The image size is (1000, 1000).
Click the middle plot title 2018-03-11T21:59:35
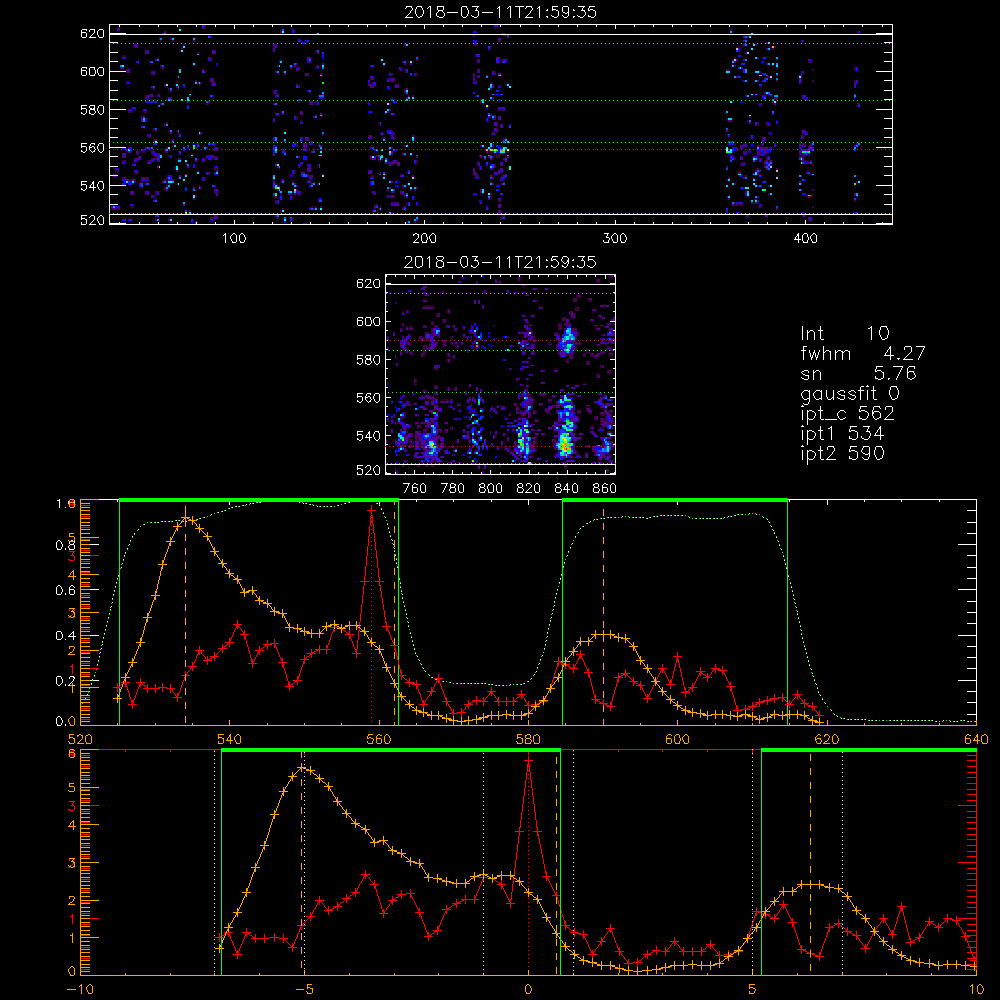tap(501, 262)
